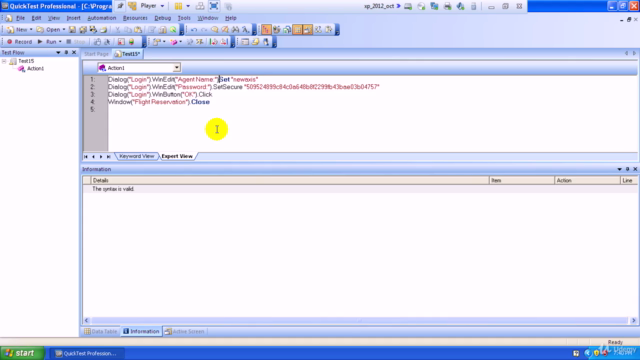640x360 pixels.
Task: Click the Uncomment block icon
Action: (x=225, y=29)
